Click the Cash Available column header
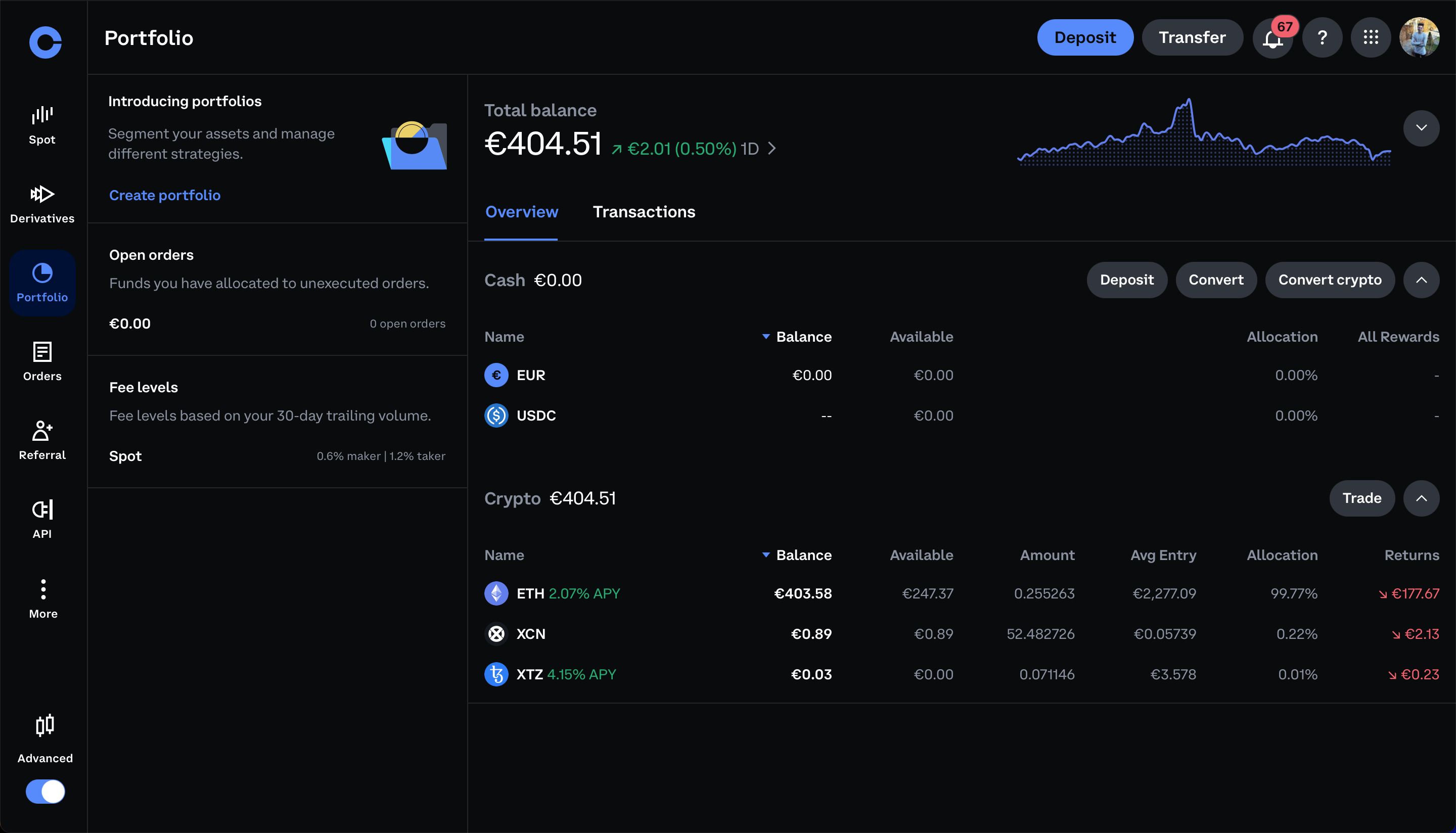Screen dimensions: 1456x833 click(921, 337)
